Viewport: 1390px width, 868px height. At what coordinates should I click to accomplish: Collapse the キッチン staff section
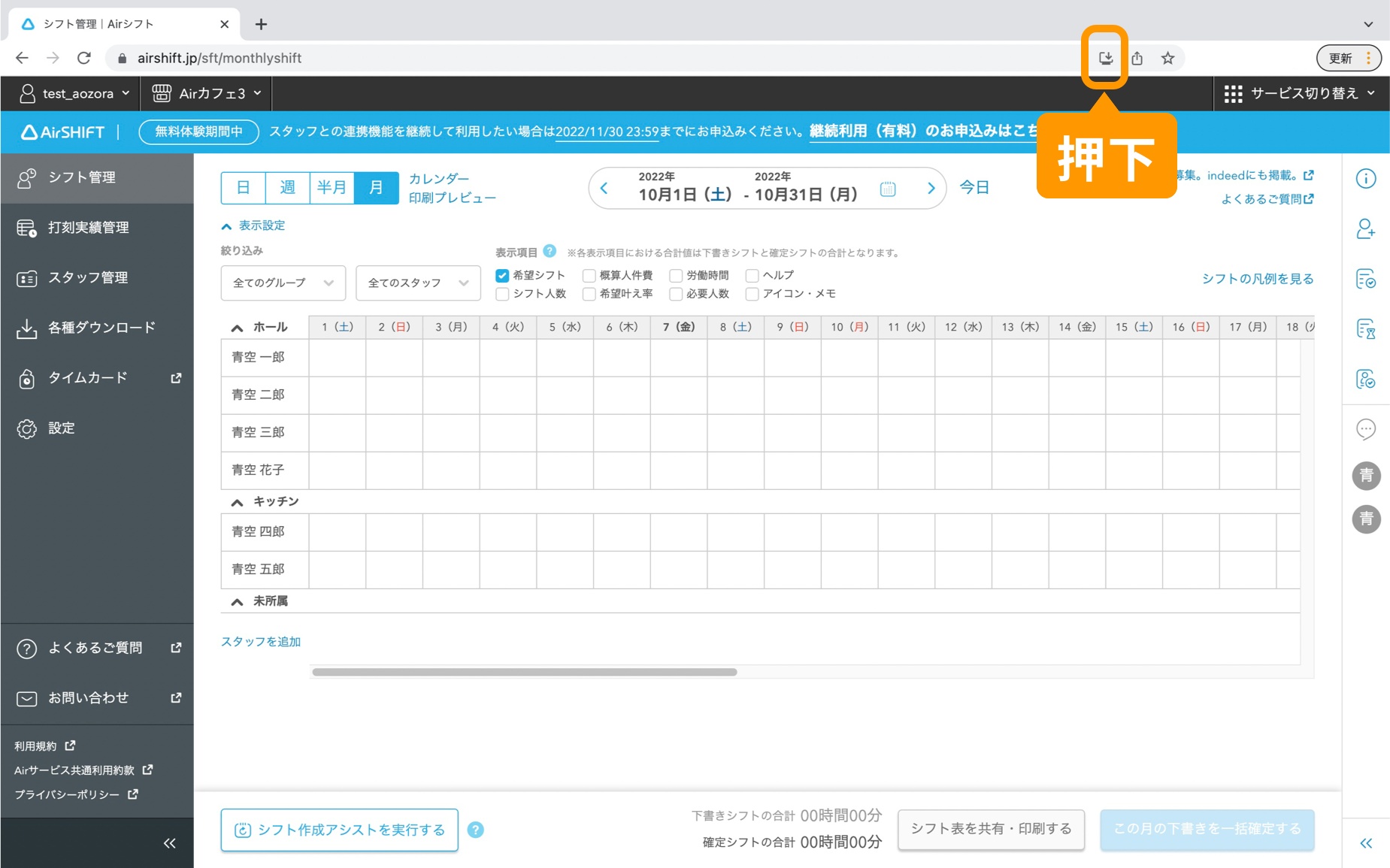tap(236, 501)
